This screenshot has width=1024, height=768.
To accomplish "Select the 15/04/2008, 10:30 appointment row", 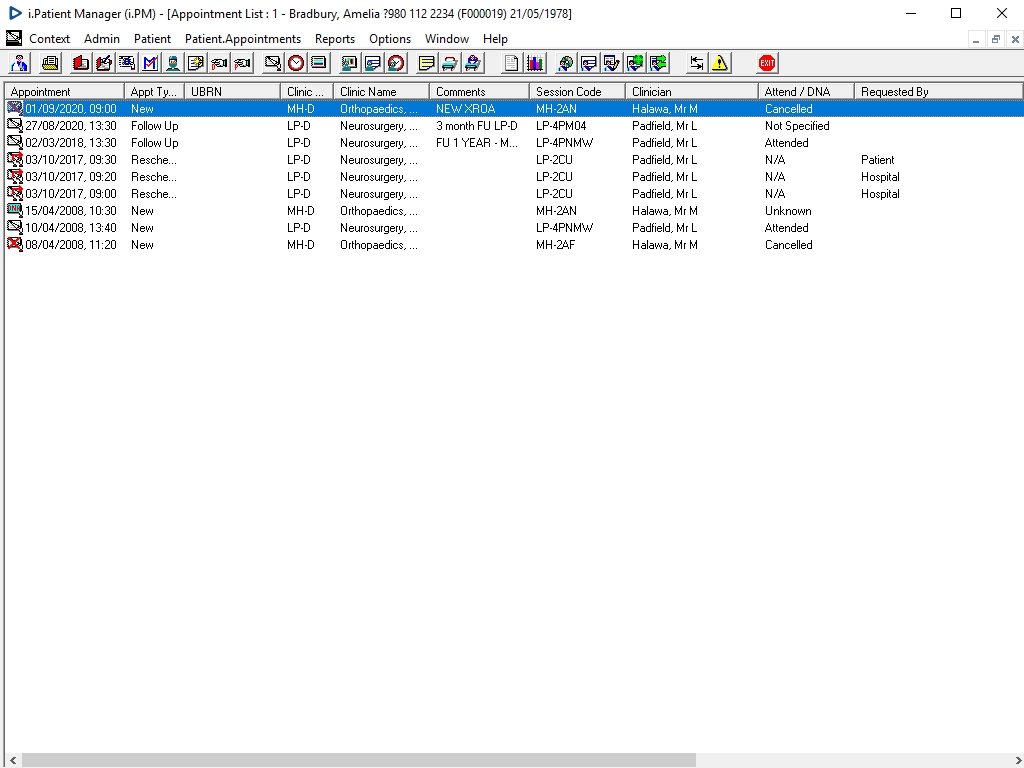I will (x=514, y=211).
